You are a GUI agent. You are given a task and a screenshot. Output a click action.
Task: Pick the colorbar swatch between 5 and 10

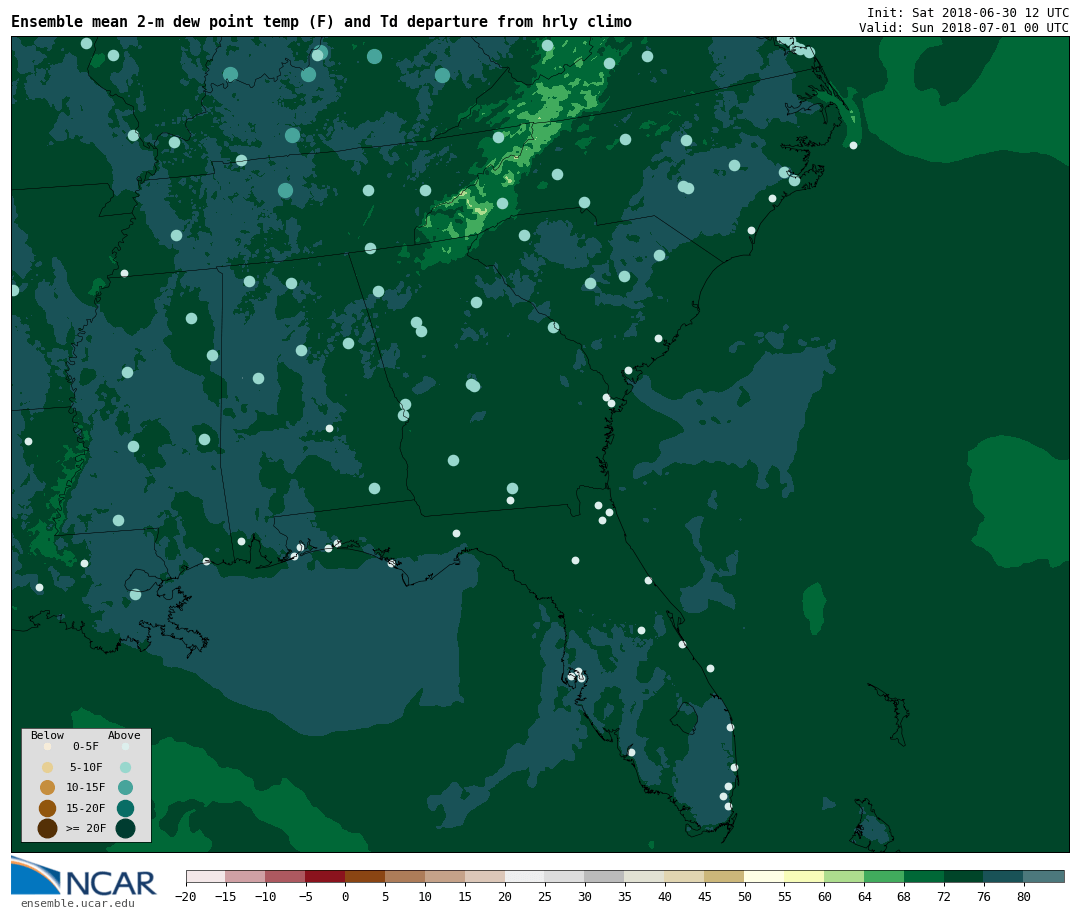(x=406, y=876)
